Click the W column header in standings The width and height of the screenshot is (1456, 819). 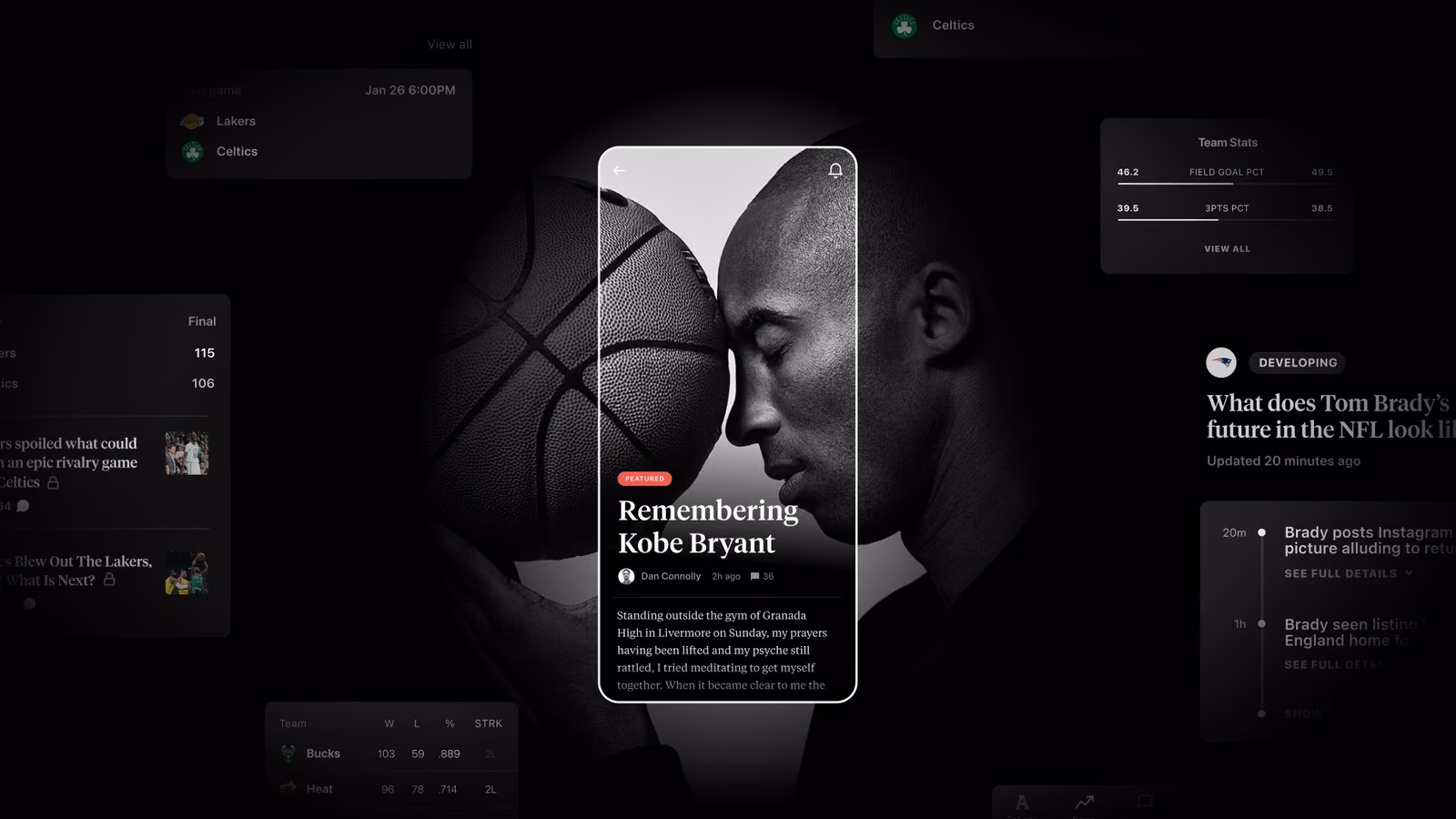(x=389, y=723)
